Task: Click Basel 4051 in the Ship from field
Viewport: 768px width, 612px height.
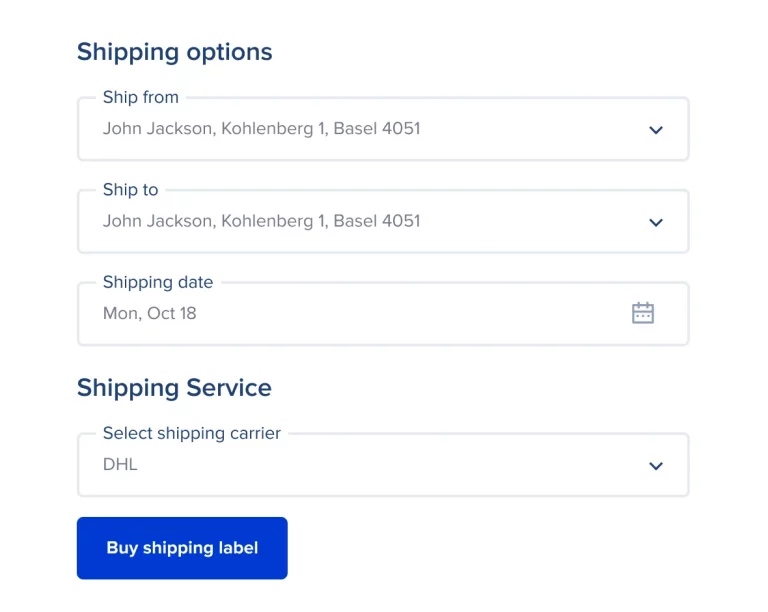Action: 377,129
